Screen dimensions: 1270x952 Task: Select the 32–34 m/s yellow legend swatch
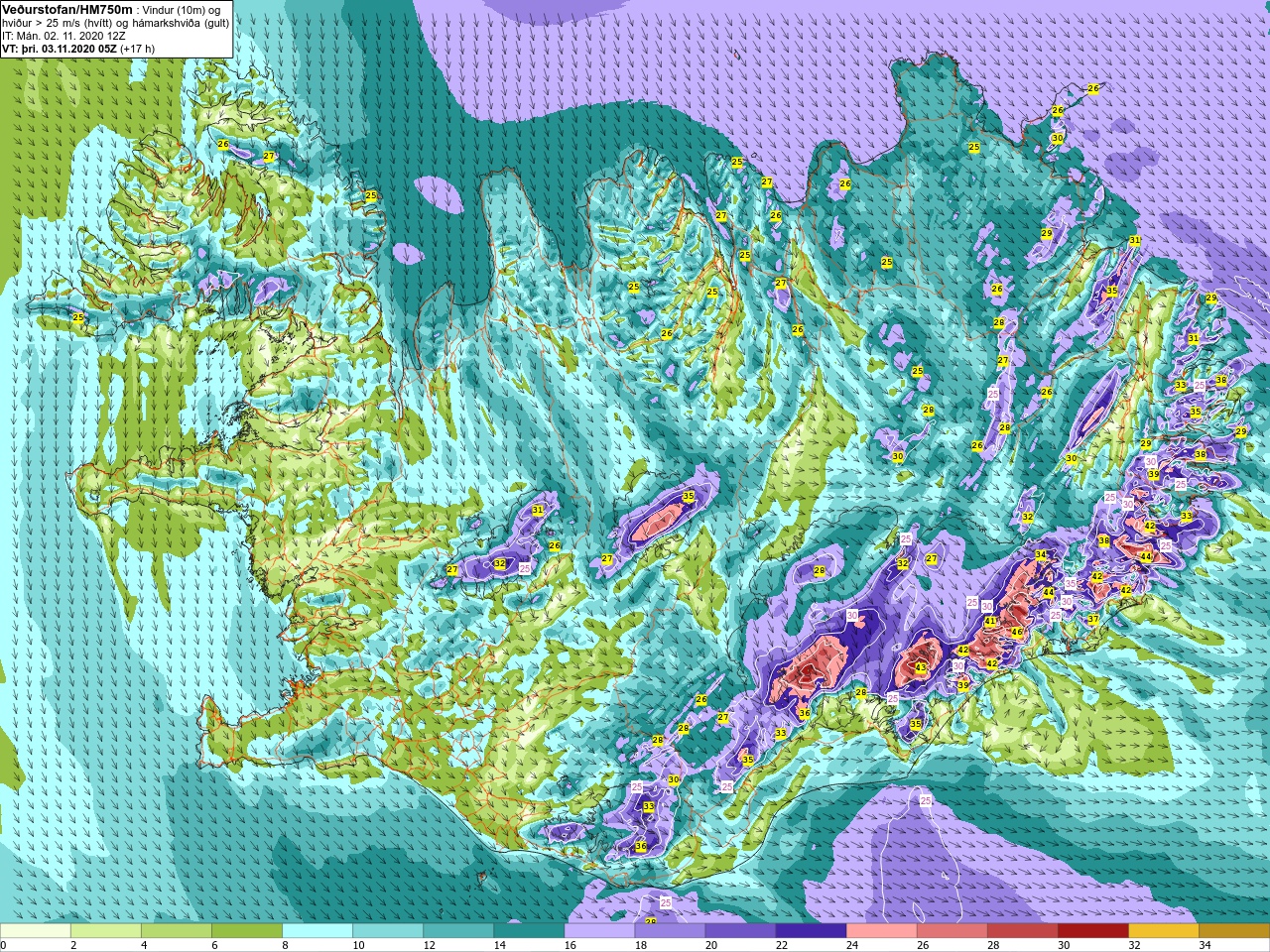tap(1163, 931)
